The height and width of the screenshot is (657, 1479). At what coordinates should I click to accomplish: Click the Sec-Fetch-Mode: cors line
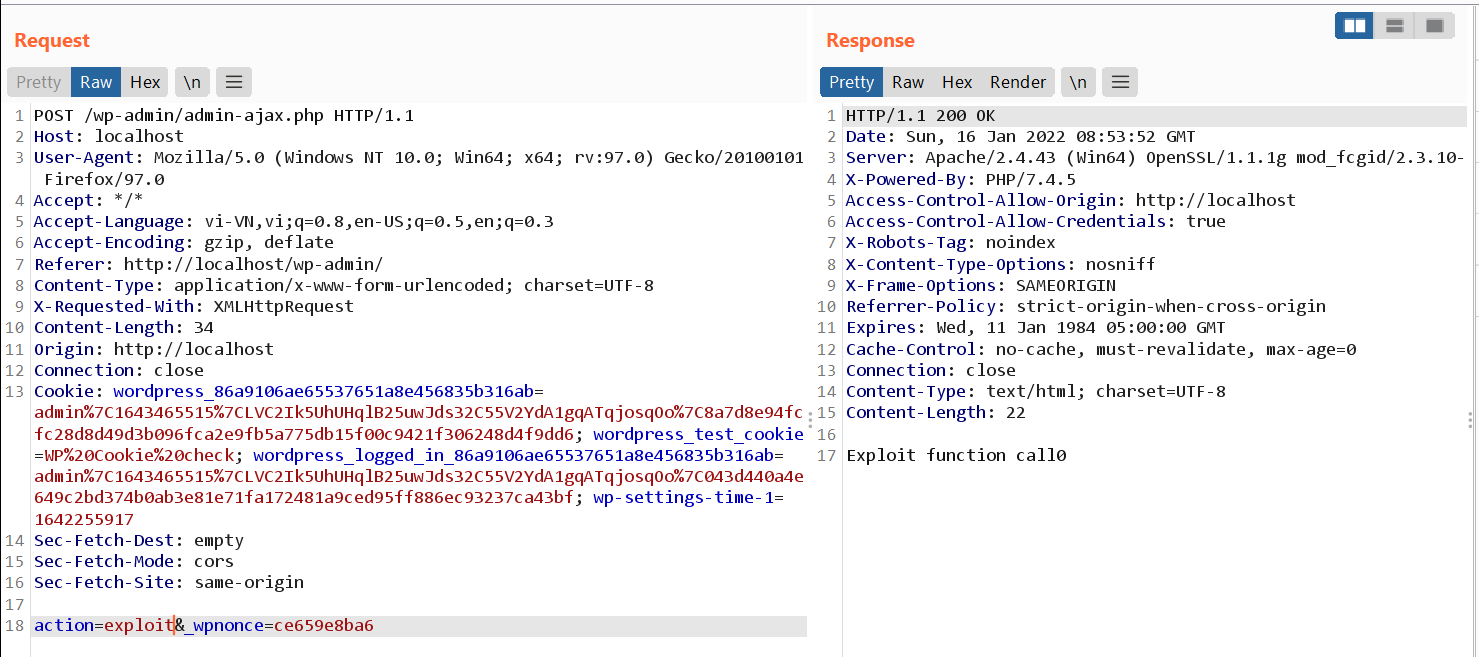[x=134, y=561]
